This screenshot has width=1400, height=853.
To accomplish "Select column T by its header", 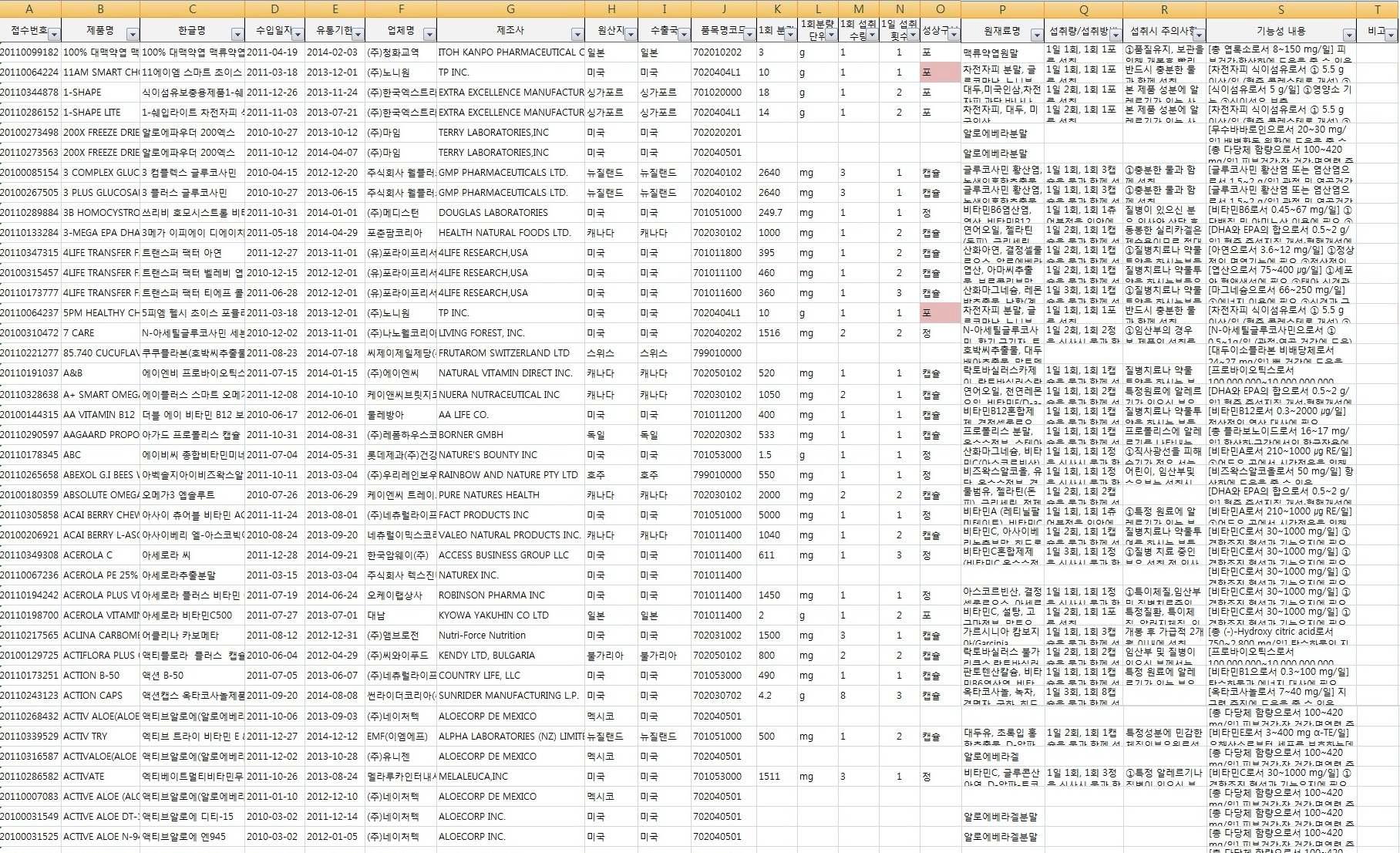I will [1378, 9].
